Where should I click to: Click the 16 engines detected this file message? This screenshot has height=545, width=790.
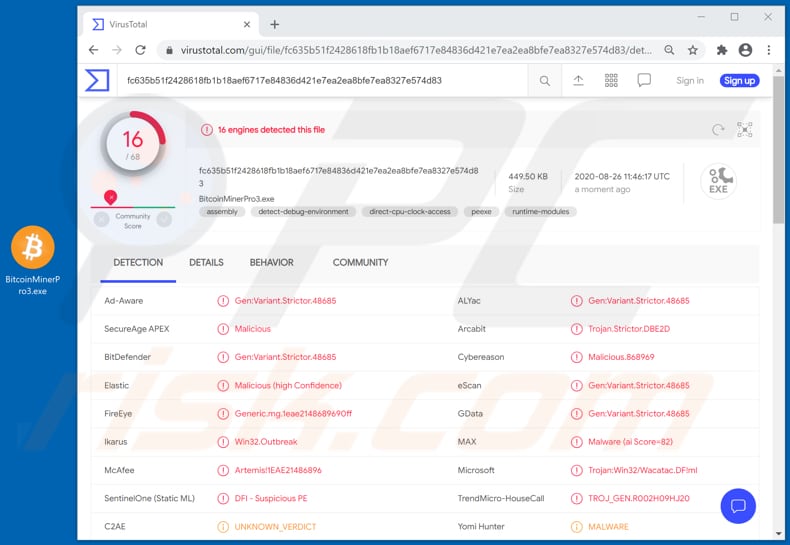tap(272, 130)
